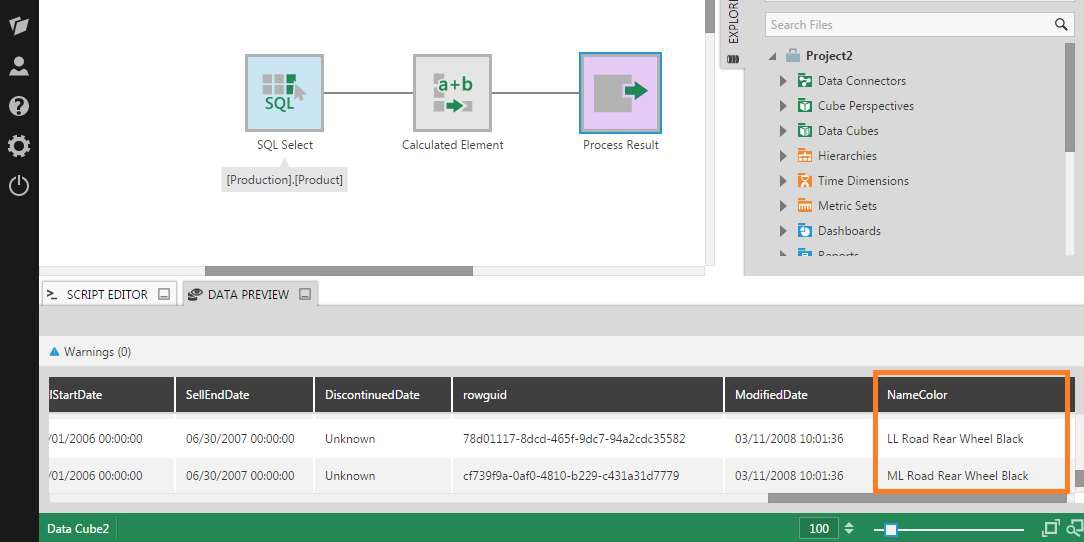Click the power log off icon
Viewport: 1084px width, 542px height.
click(19, 186)
